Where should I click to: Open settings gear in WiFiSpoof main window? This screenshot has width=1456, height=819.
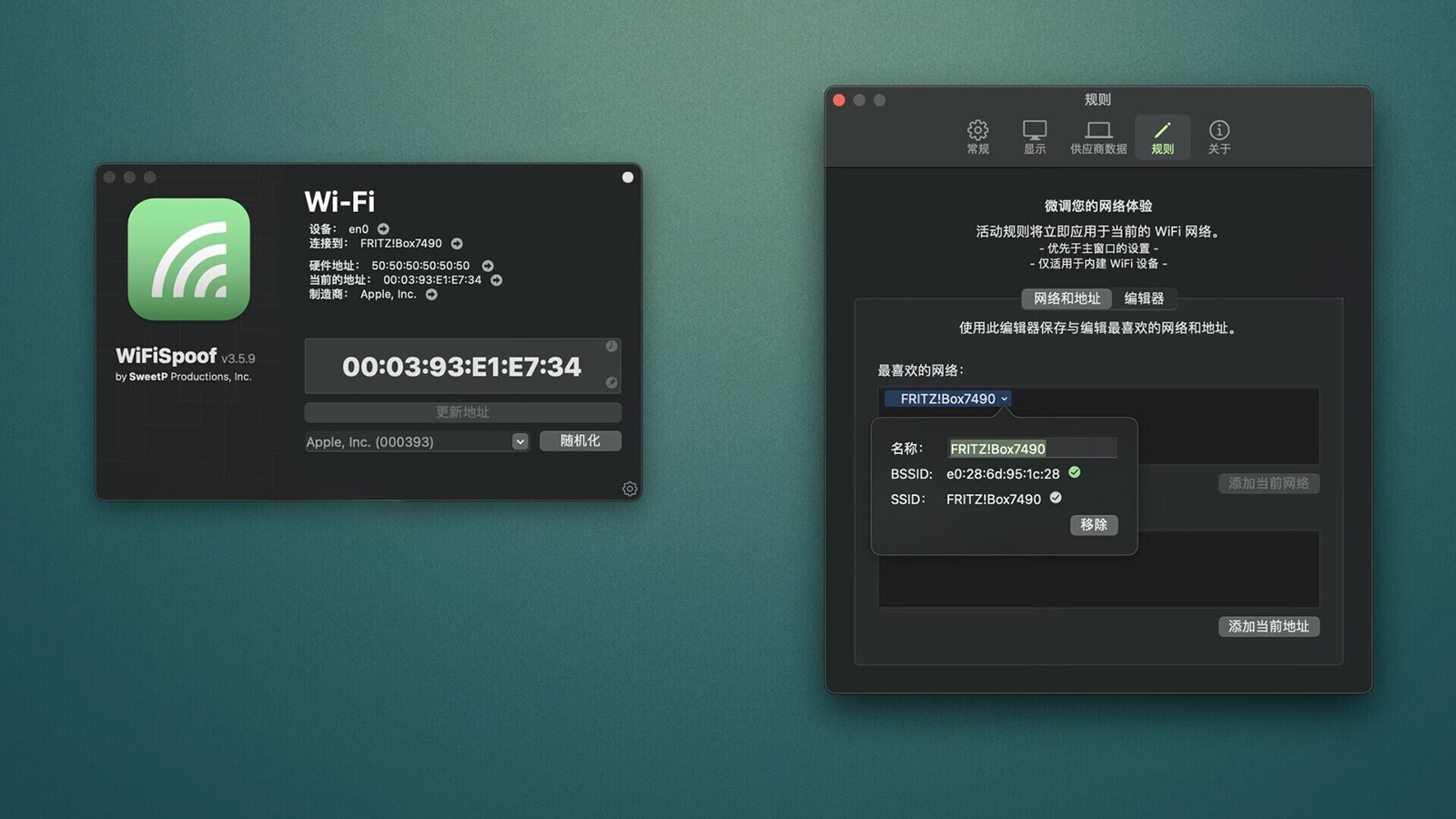pos(630,490)
